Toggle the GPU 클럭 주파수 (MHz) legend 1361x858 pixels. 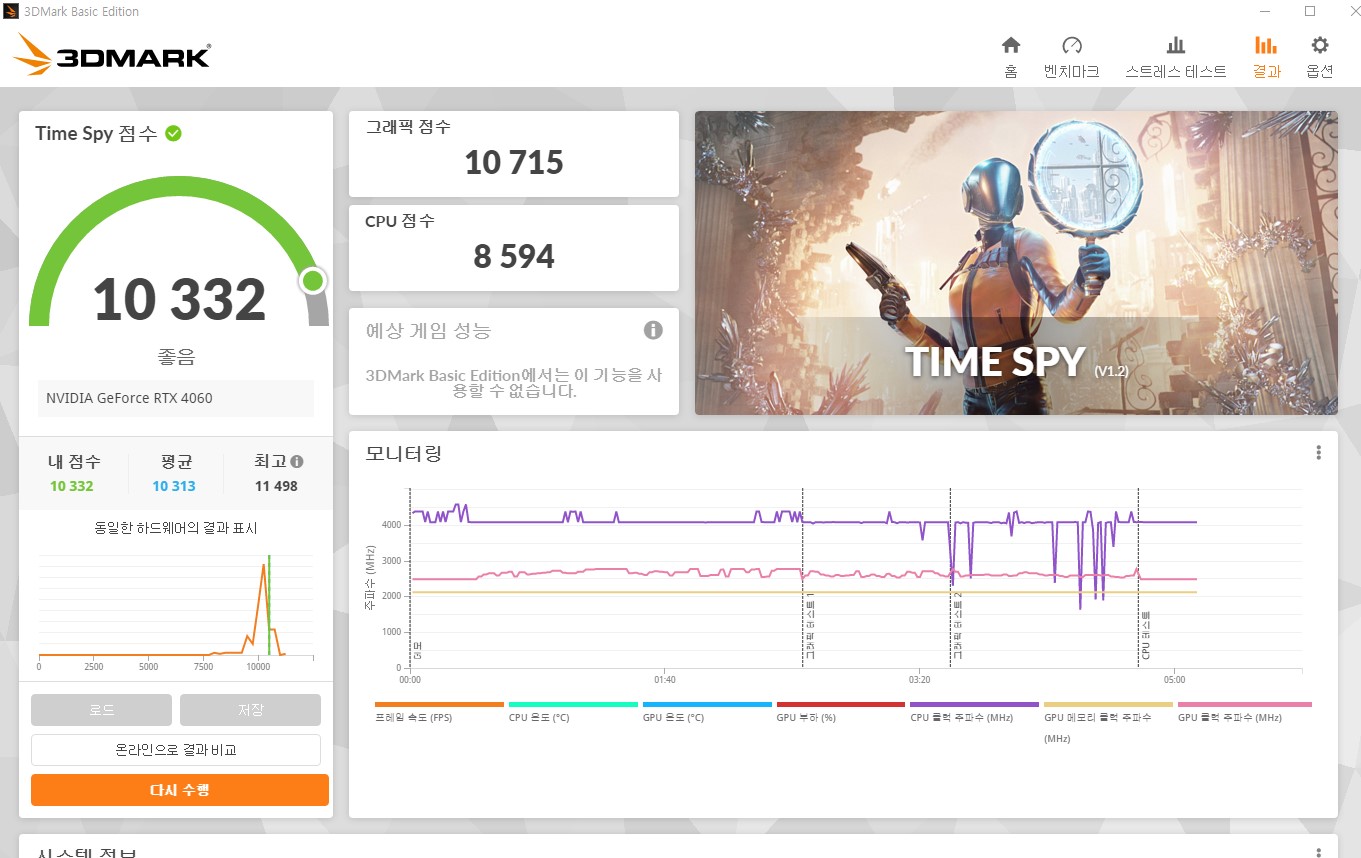click(1244, 712)
